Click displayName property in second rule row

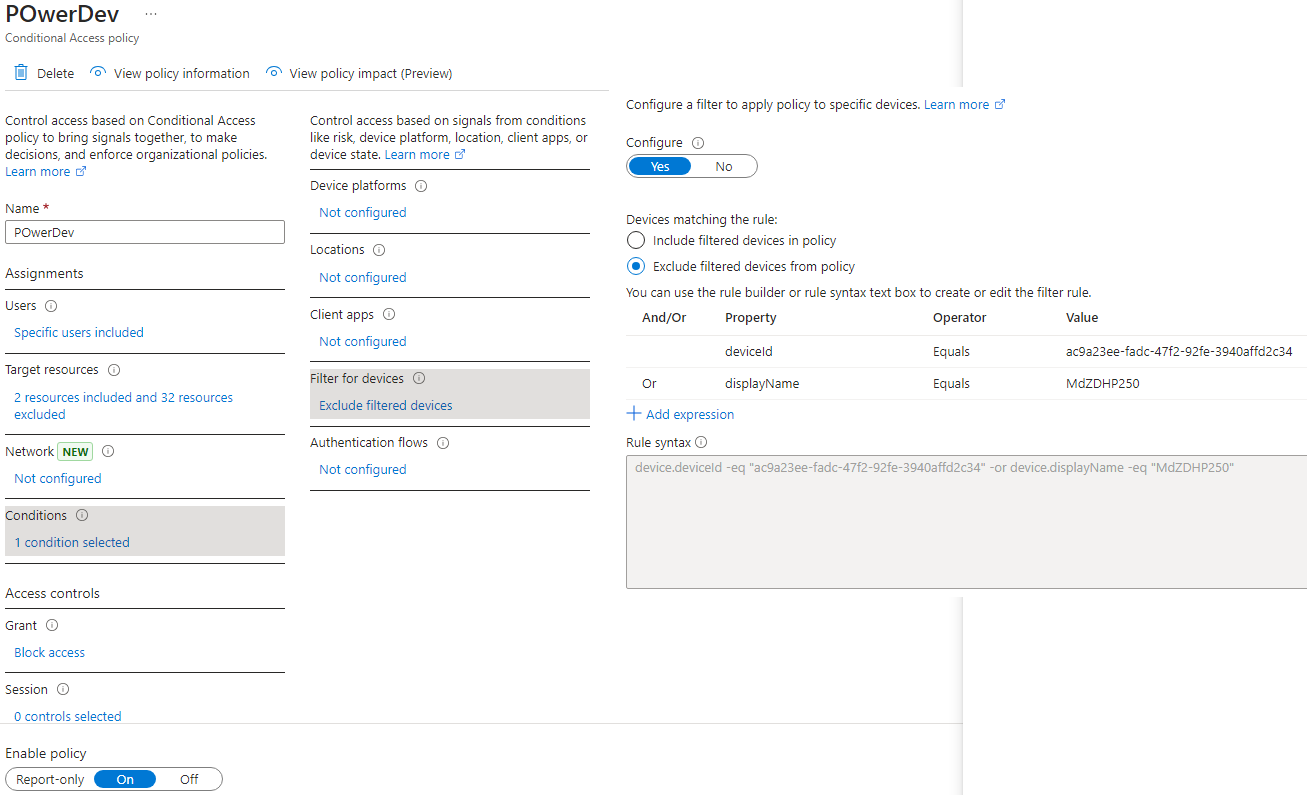click(762, 384)
